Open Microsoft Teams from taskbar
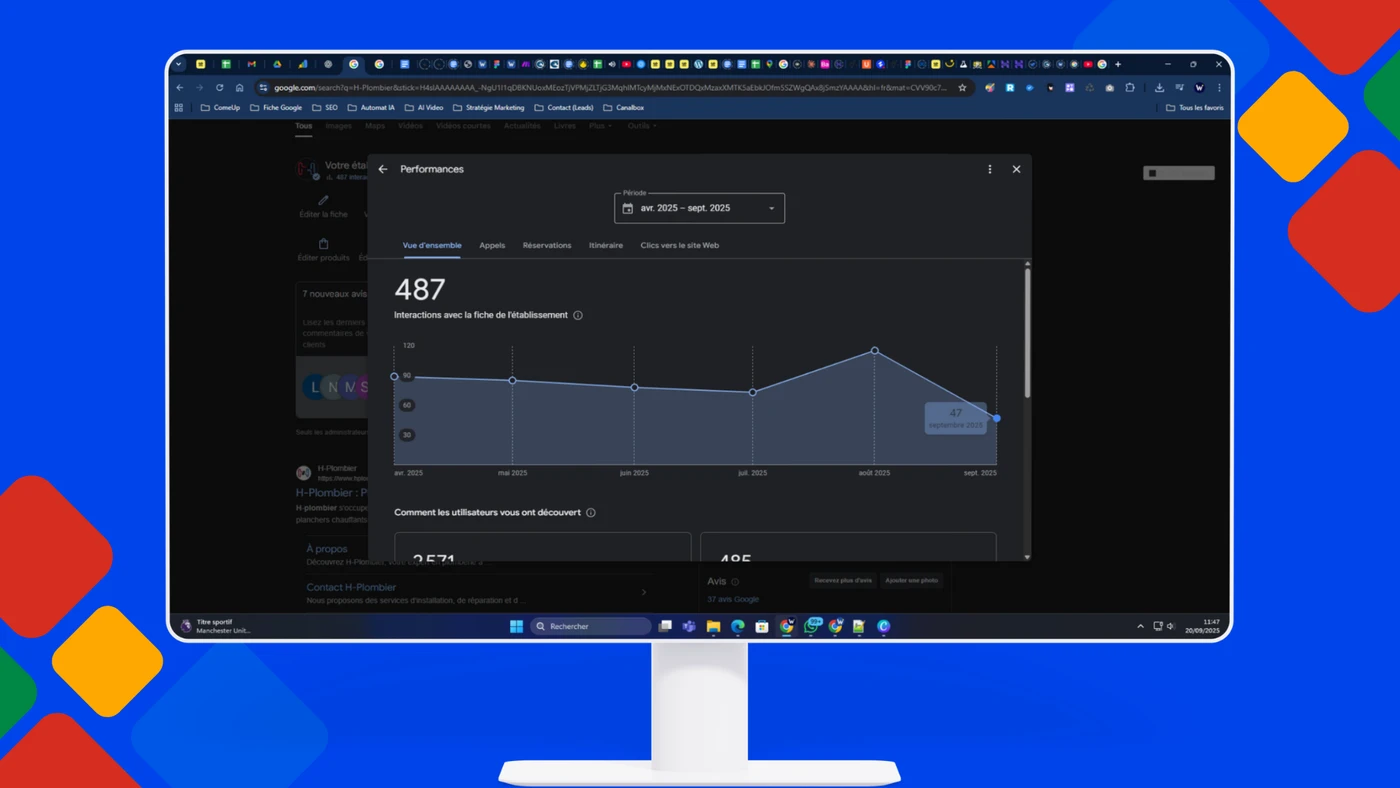1400x788 pixels. [x=689, y=626]
